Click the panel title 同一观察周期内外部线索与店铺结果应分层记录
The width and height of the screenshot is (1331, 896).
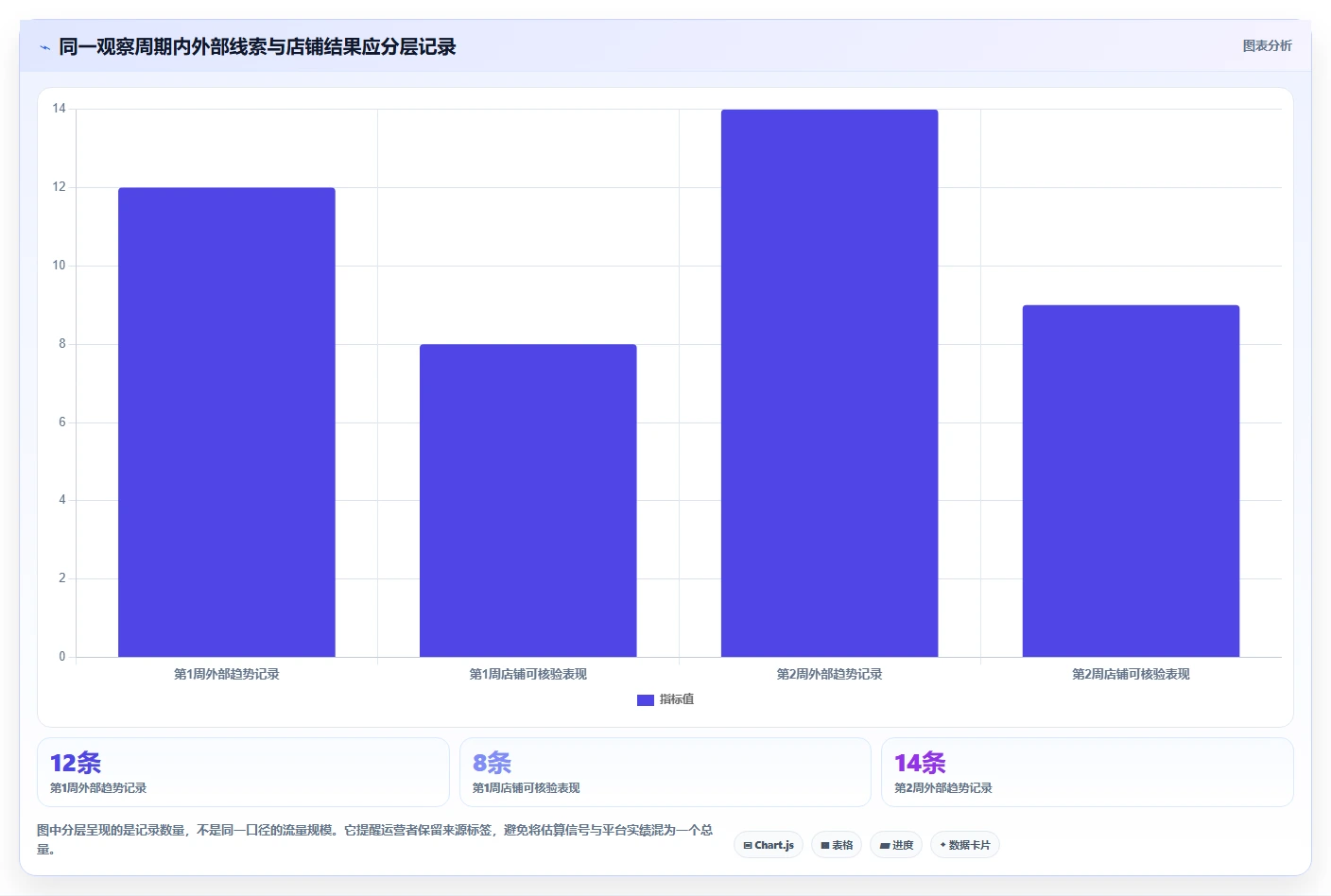257,47
